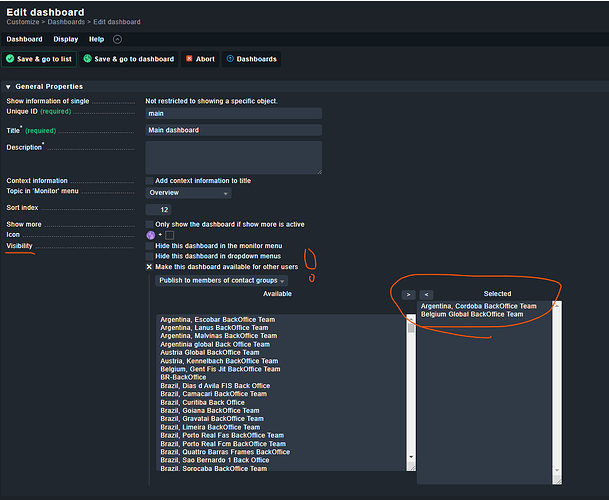The height and width of the screenshot is (500, 609).
Task: Select Belgium Global BackOffice Team in Selected
Action: pyautogui.click(x=472, y=314)
